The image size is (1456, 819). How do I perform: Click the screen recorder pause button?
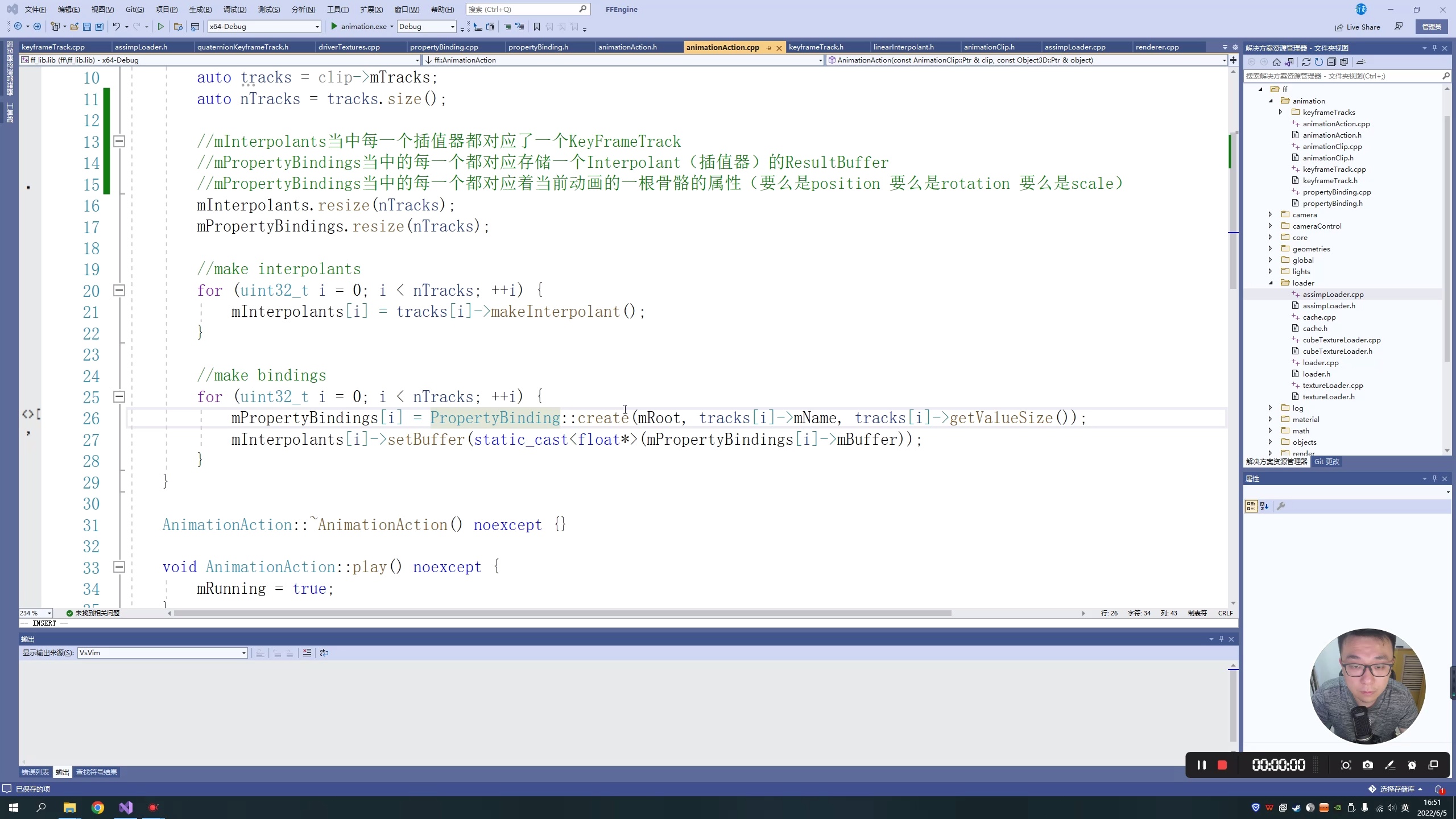click(1201, 765)
